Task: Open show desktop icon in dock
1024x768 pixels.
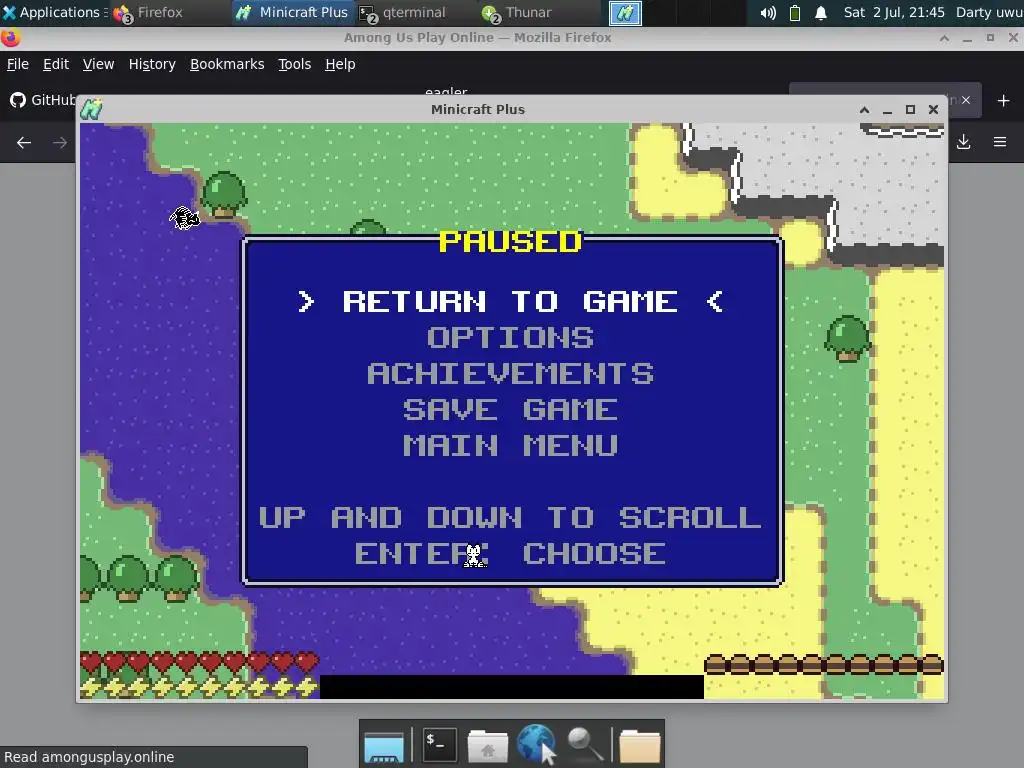Action: click(x=383, y=745)
